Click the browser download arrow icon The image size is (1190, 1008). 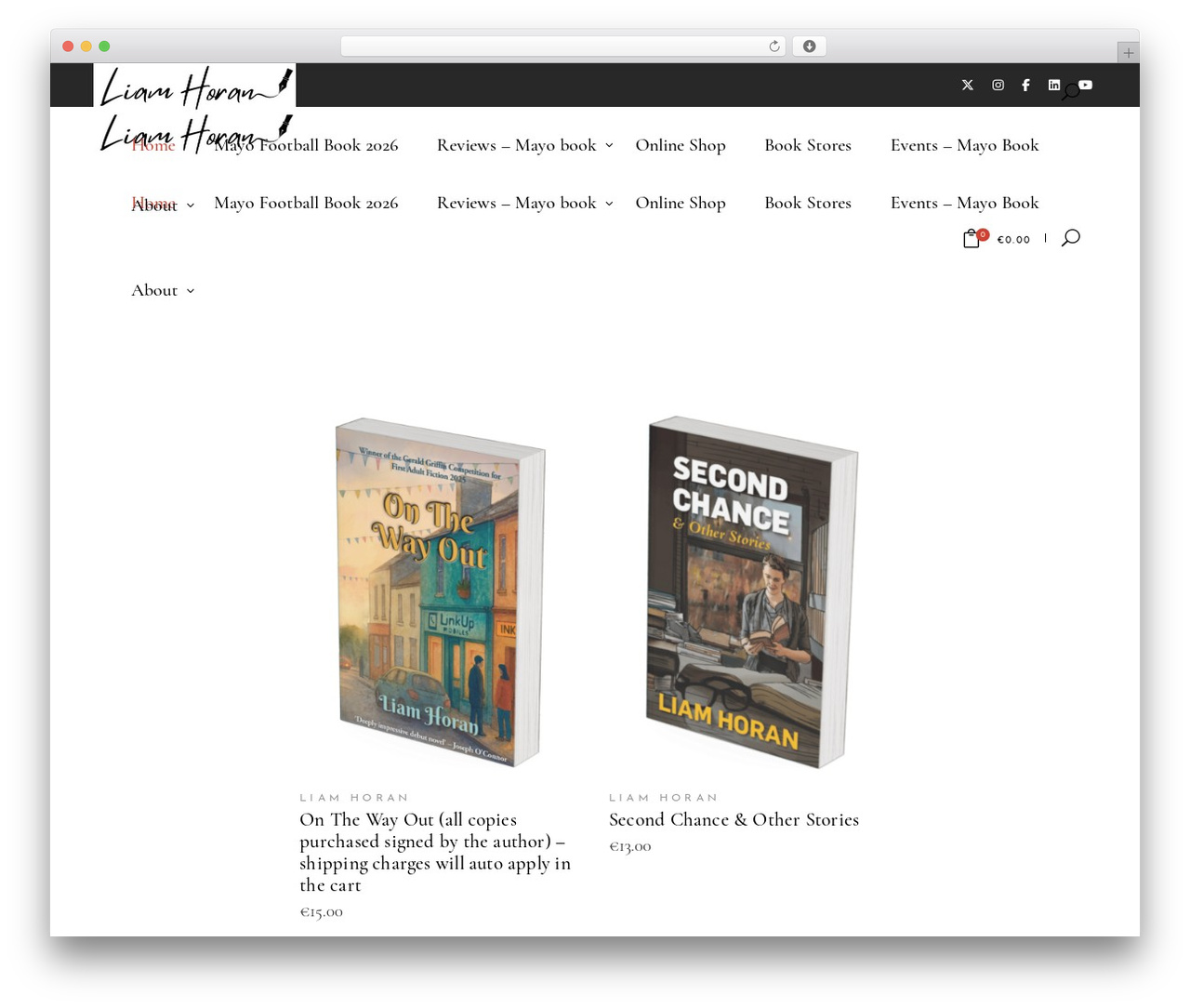pyautogui.click(x=809, y=46)
